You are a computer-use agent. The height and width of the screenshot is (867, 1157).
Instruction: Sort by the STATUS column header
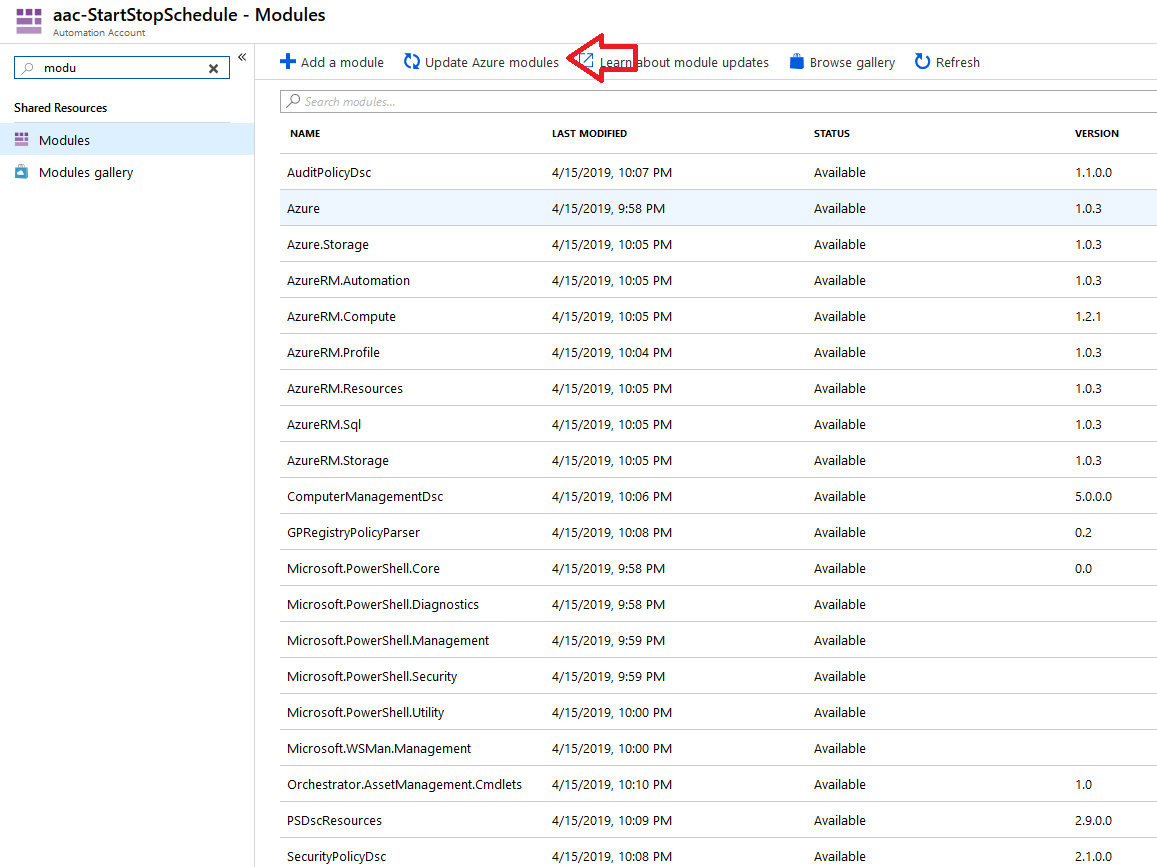[832, 134]
